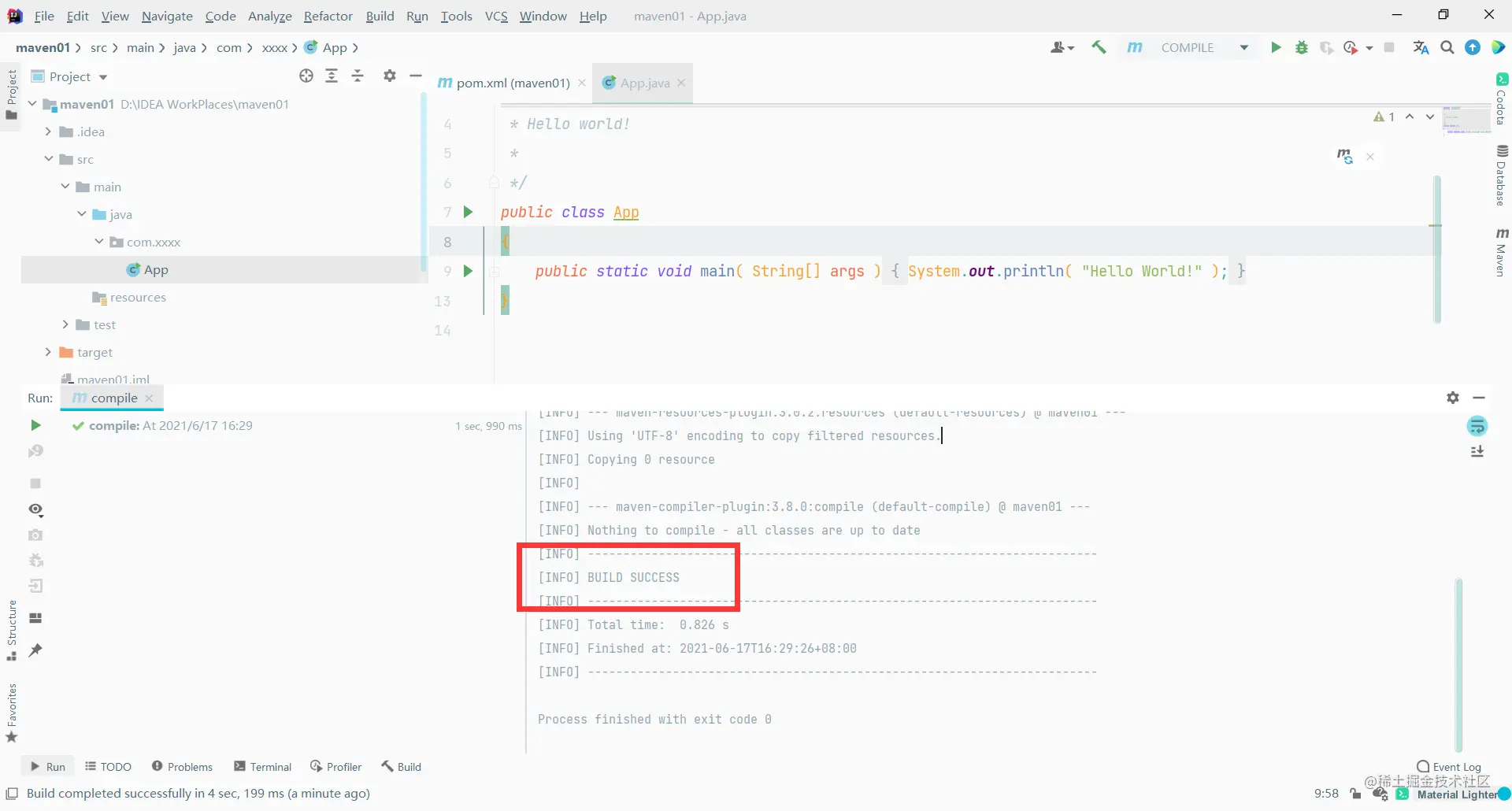Click the Build project hammer icon
This screenshot has height=811, width=1512.
(x=1099, y=47)
